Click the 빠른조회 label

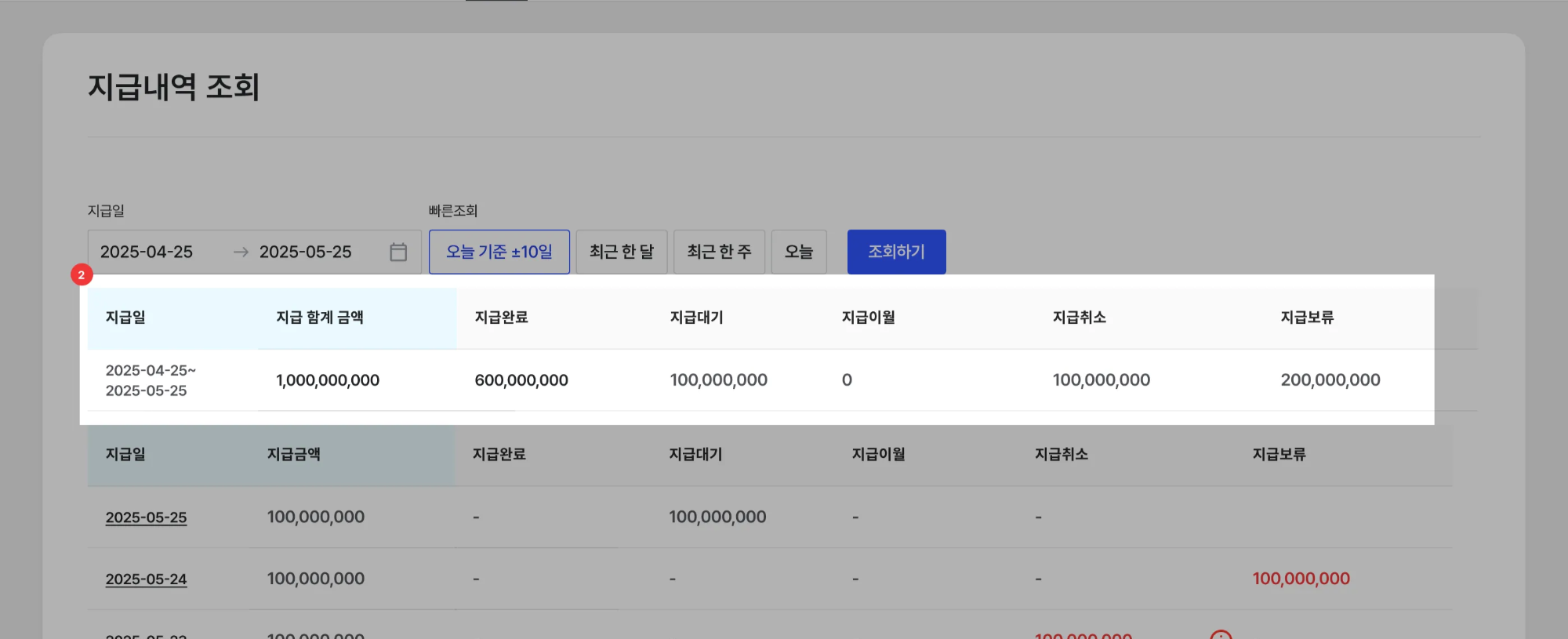pyautogui.click(x=453, y=211)
